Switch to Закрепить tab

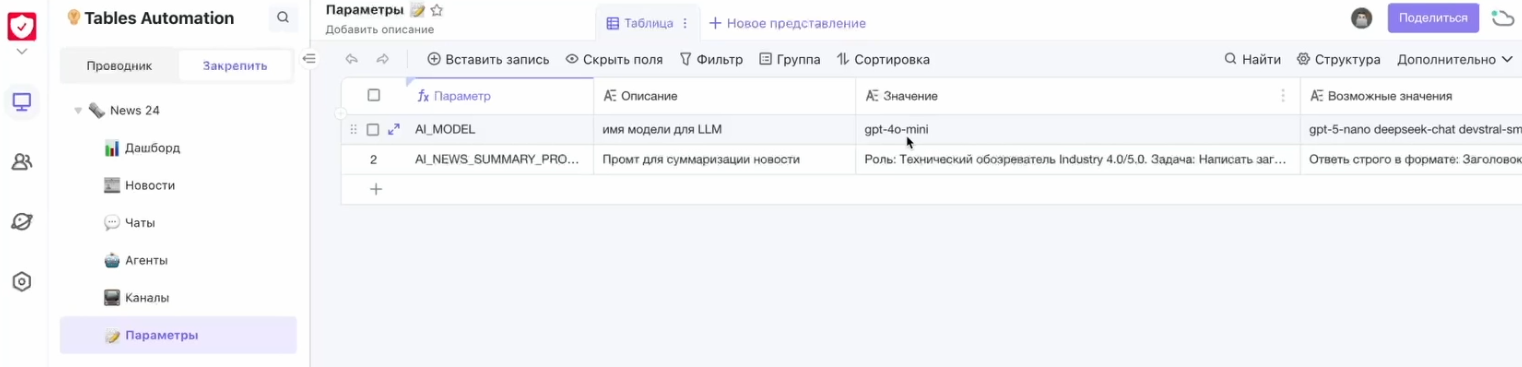235,66
